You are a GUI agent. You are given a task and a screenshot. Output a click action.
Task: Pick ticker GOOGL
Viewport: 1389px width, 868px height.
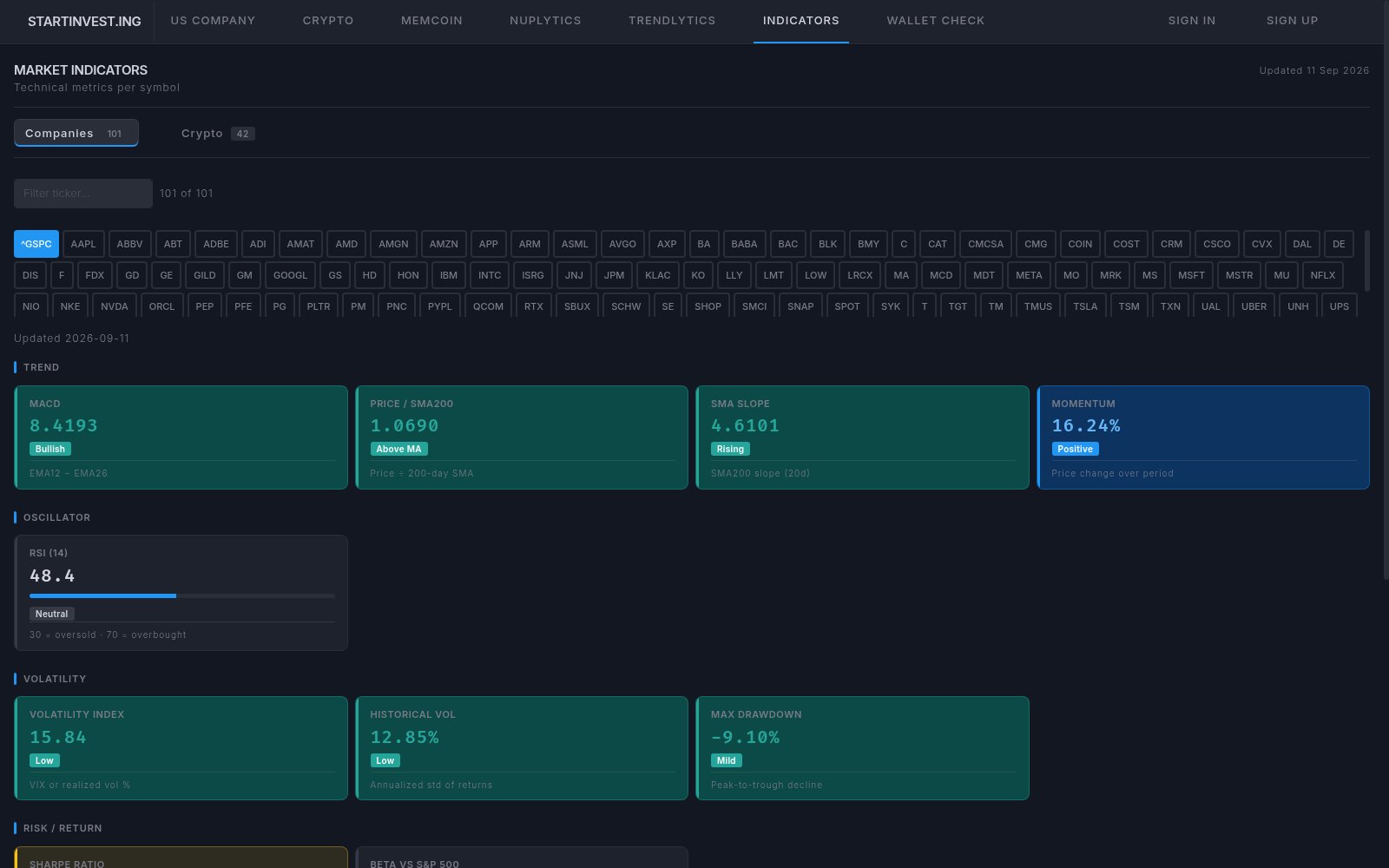[290, 275]
